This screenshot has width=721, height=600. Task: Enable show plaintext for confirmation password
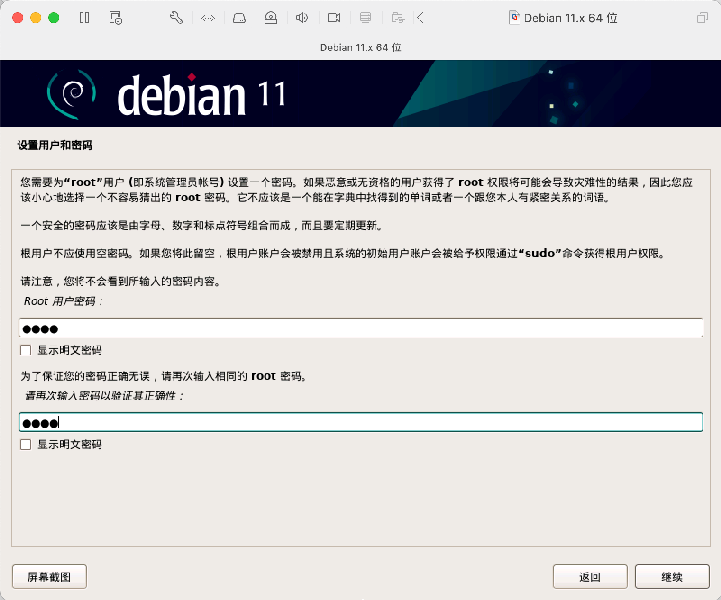point(26,444)
